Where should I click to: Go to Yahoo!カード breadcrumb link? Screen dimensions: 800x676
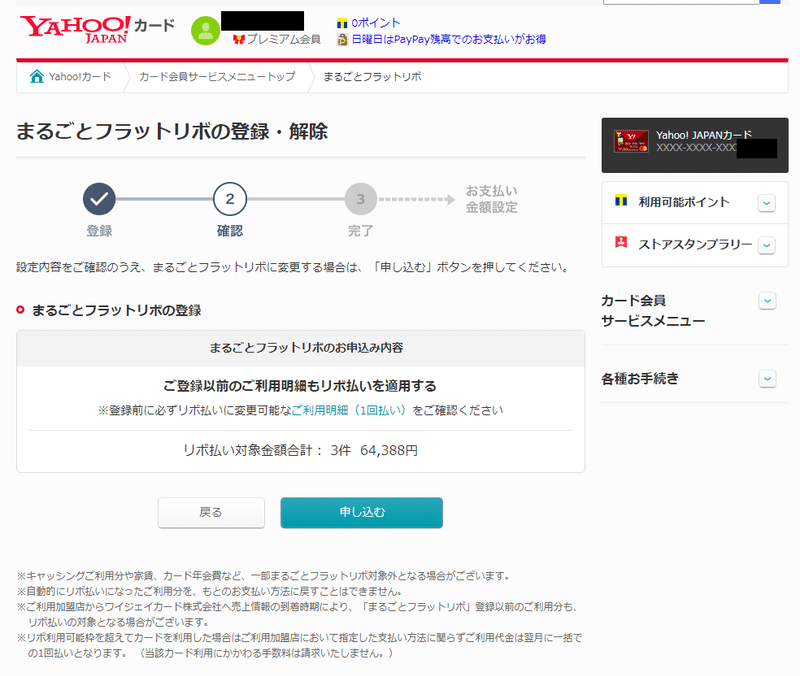[80, 77]
